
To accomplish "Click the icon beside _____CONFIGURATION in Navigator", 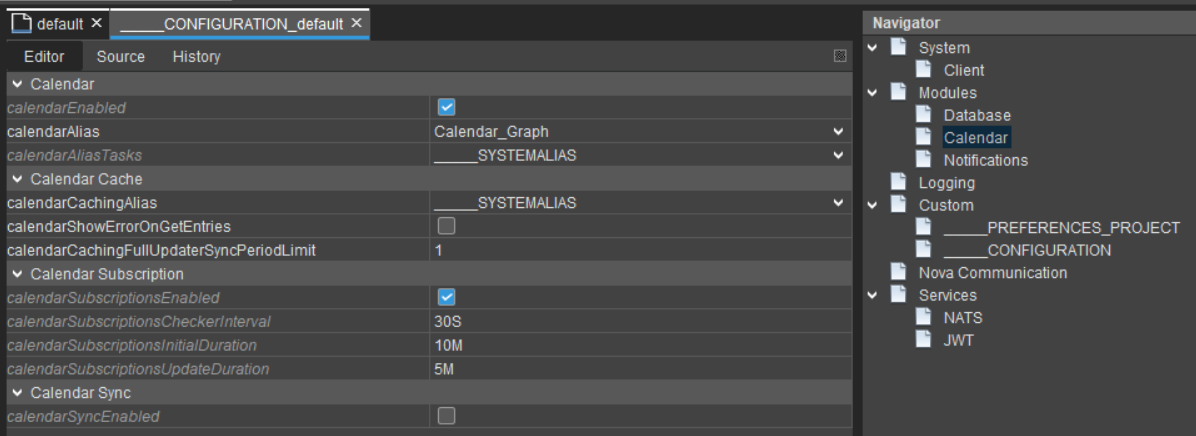I will [x=923, y=249].
